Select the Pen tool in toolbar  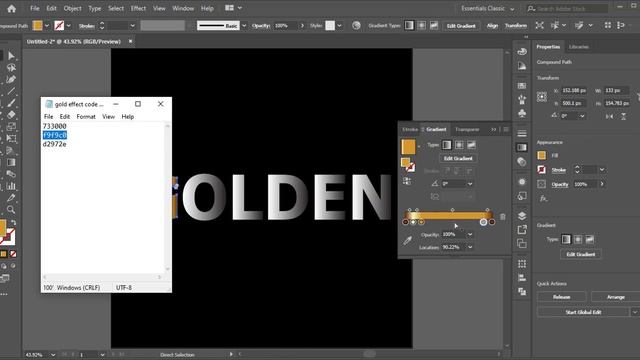(11, 79)
